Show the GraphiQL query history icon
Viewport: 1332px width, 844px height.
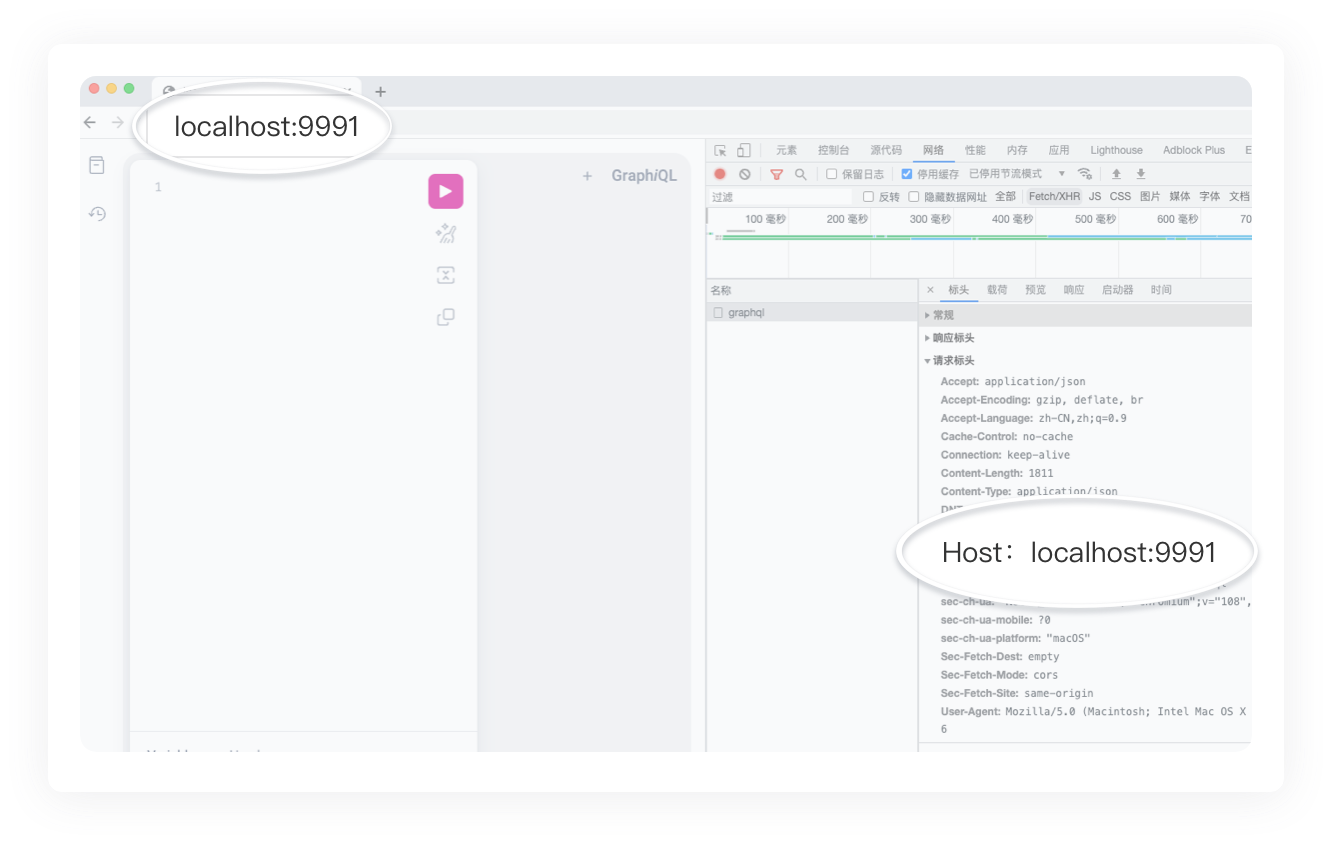coord(97,213)
